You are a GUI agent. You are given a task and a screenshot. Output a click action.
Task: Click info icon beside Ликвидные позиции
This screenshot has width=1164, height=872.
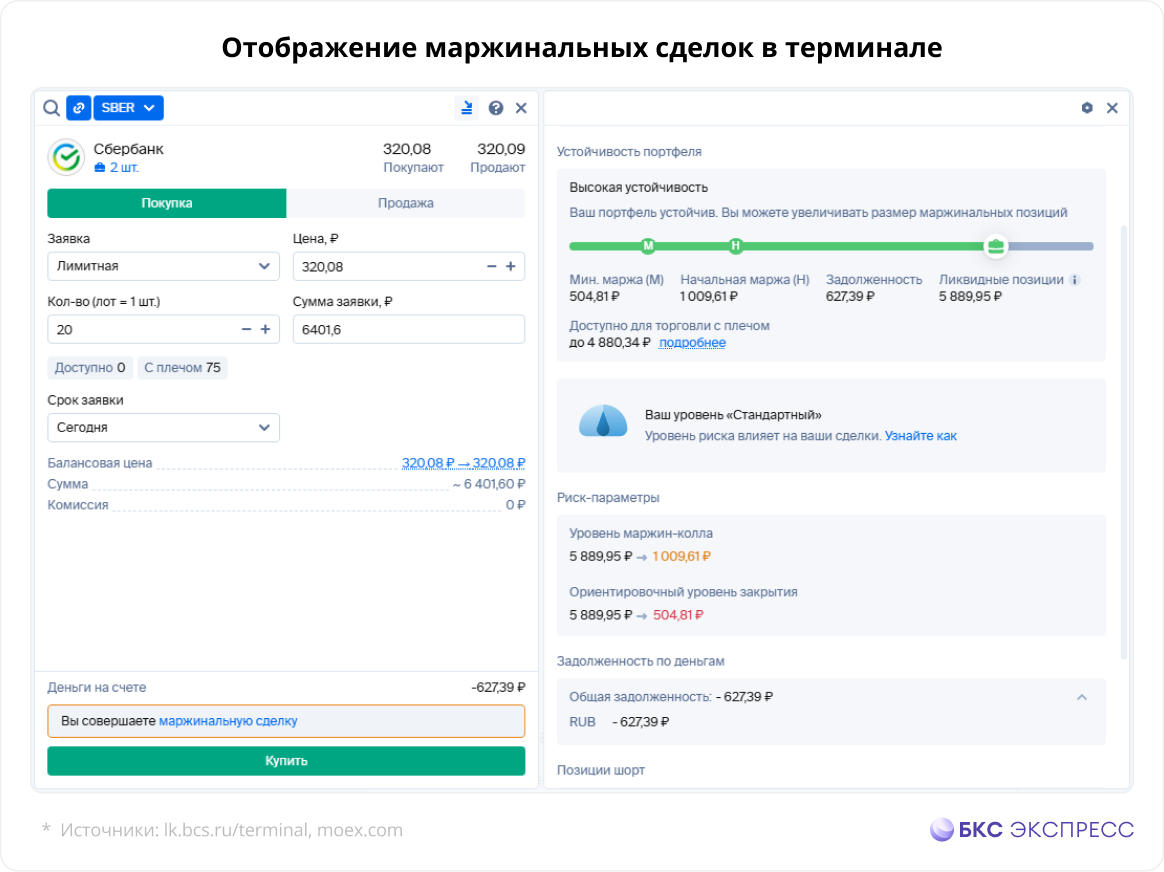point(1075,281)
